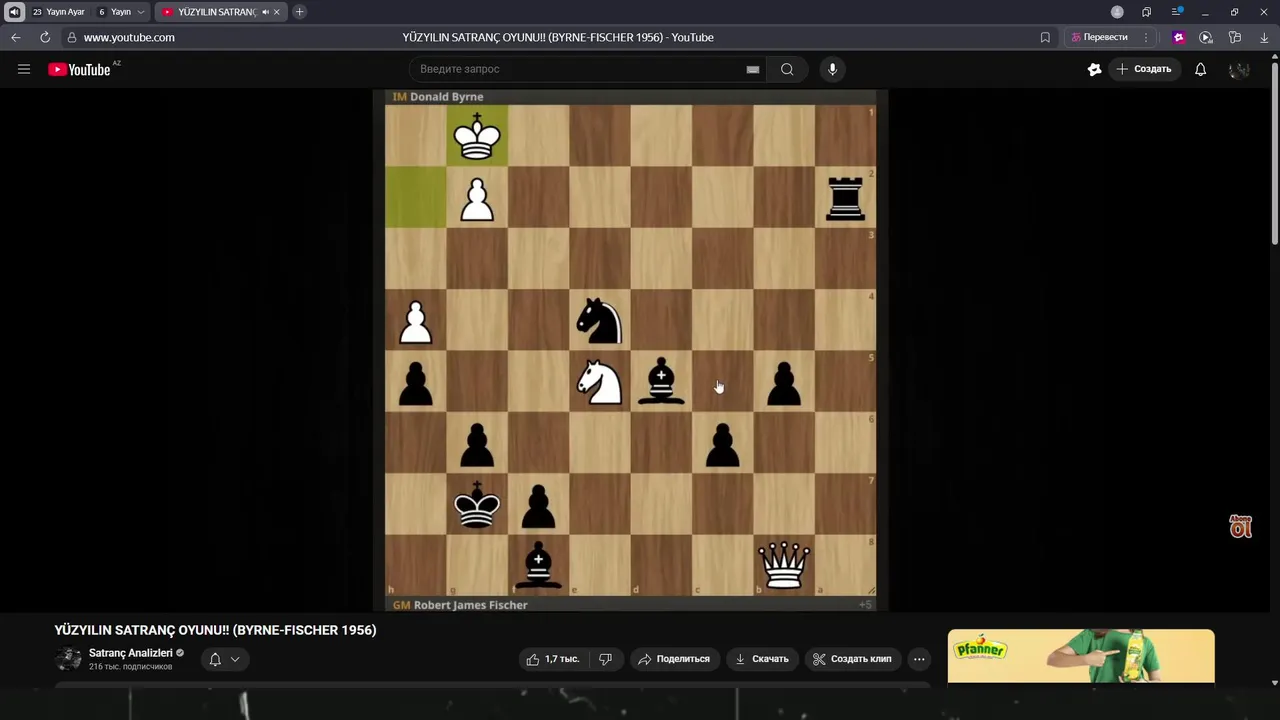This screenshot has height=720, width=1280.
Task: Bookmark this page with the bookmark icon
Action: click(x=1045, y=37)
